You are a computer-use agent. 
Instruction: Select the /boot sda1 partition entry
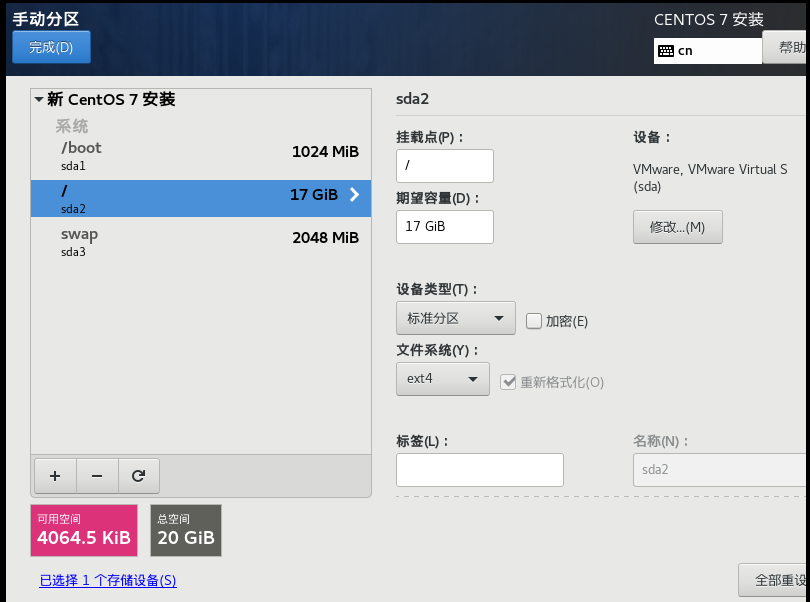[x=201, y=156]
